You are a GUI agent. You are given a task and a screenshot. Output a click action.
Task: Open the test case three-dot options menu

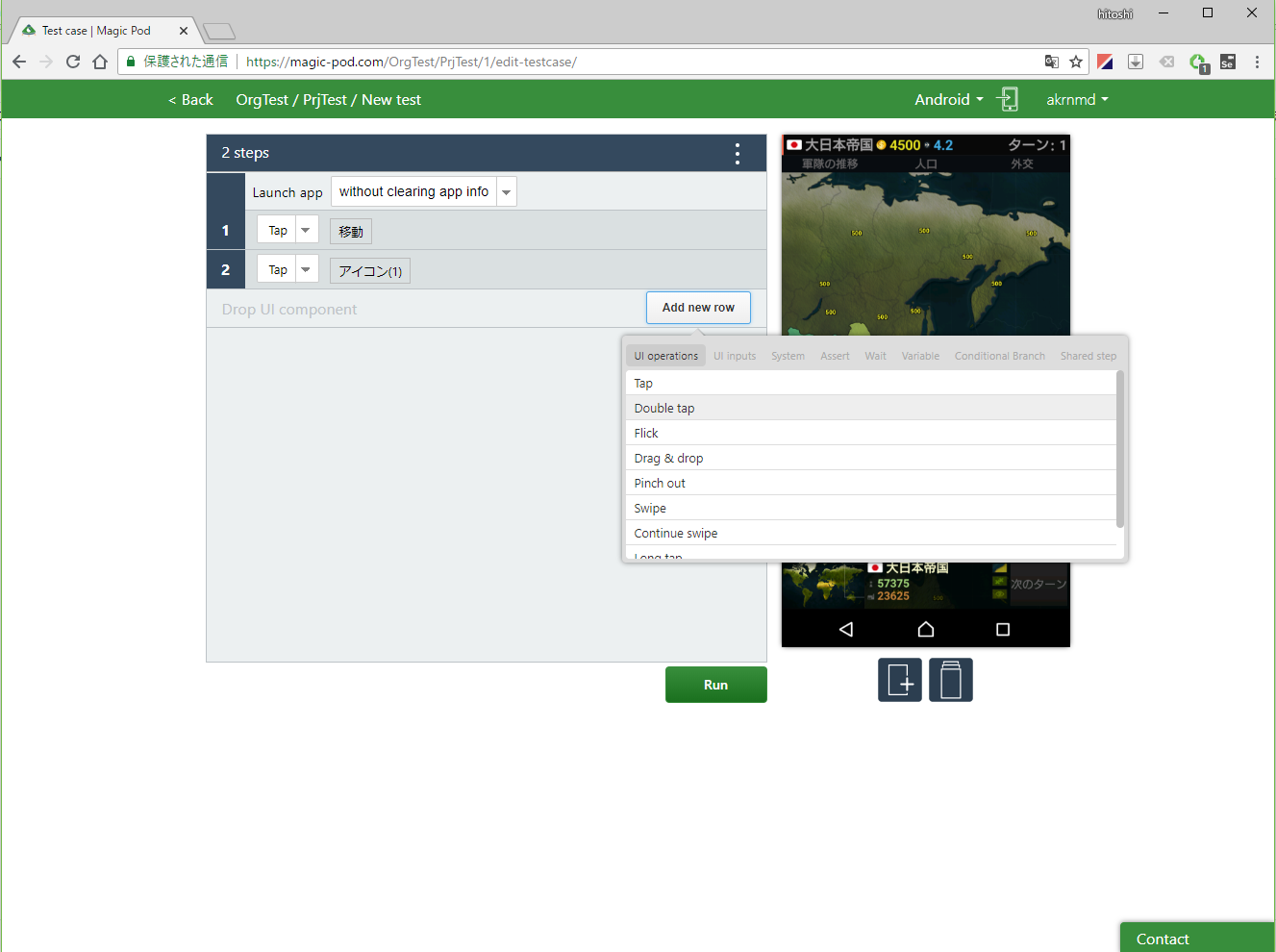tap(738, 154)
